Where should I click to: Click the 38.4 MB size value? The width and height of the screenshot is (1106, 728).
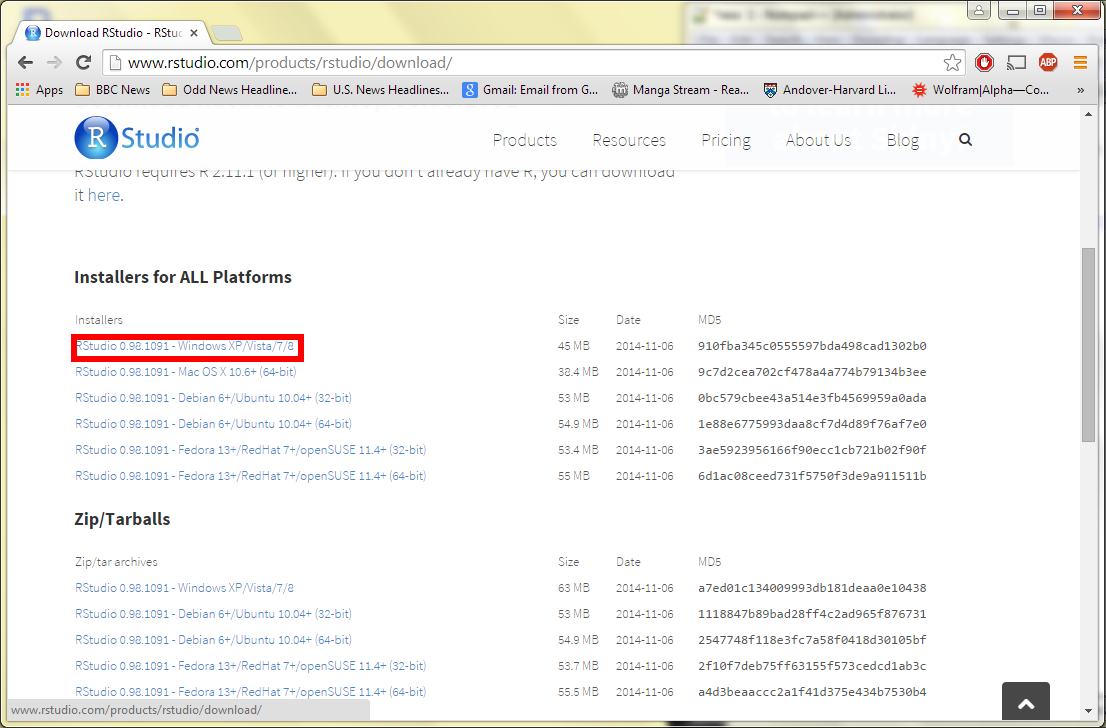pyautogui.click(x=578, y=372)
